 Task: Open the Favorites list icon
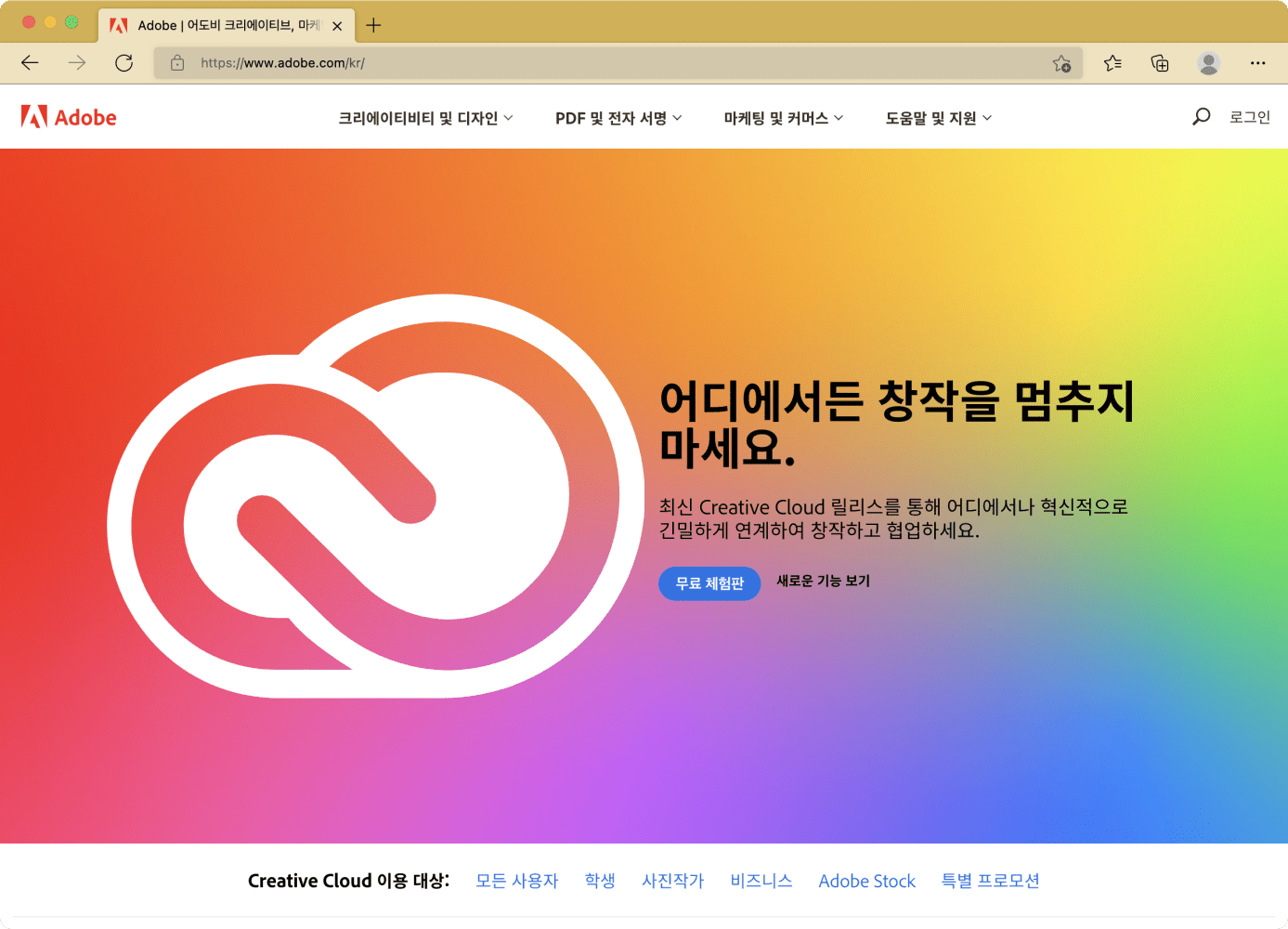coord(1112,63)
